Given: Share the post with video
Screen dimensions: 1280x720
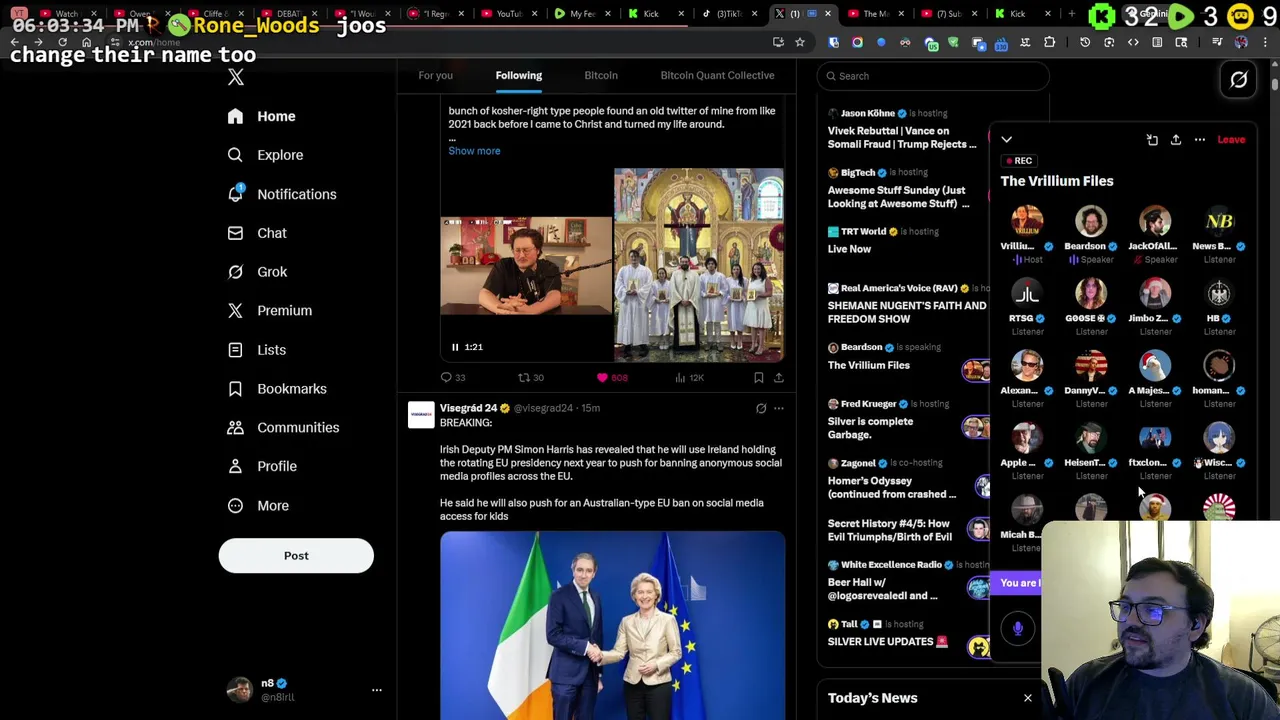Looking at the screenshot, I should click(x=778, y=378).
